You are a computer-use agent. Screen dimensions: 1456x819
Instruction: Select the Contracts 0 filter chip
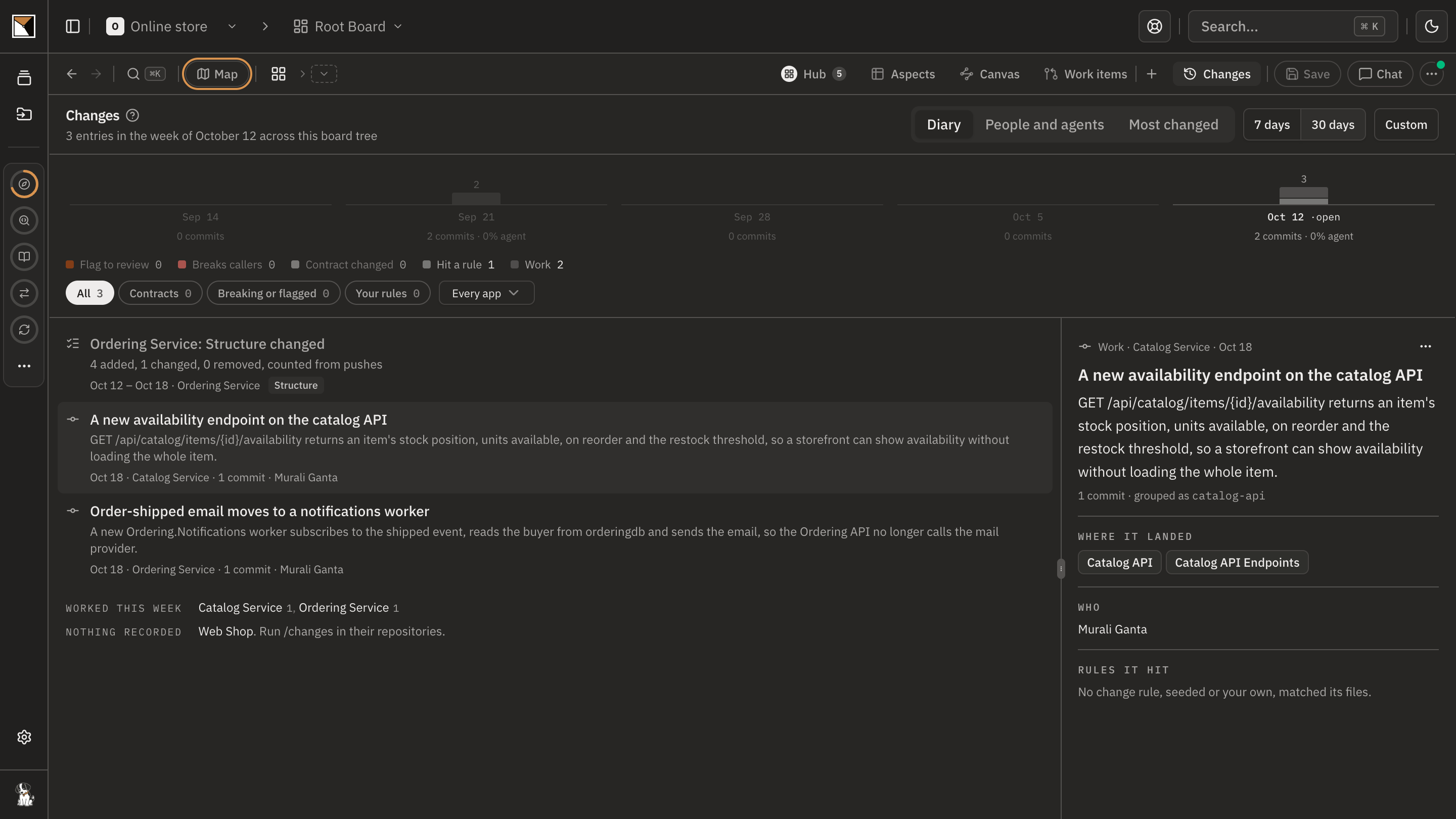[x=160, y=293]
